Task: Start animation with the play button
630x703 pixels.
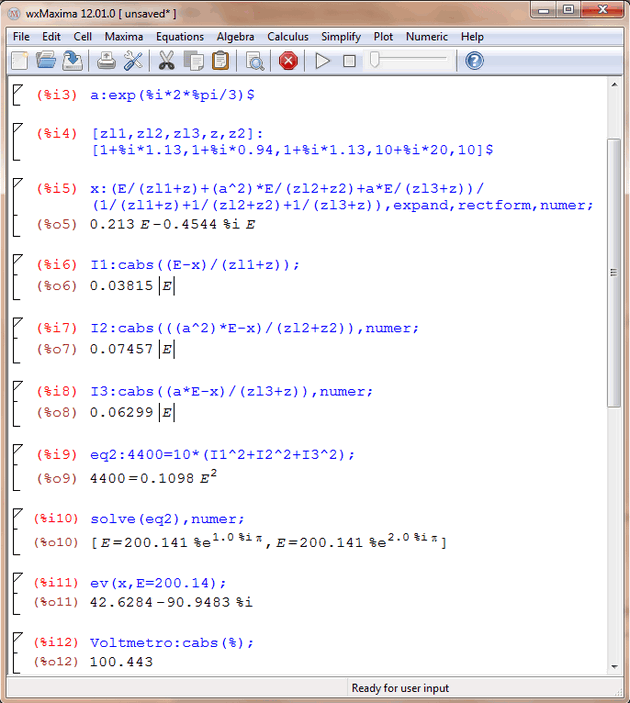Action: (322, 61)
